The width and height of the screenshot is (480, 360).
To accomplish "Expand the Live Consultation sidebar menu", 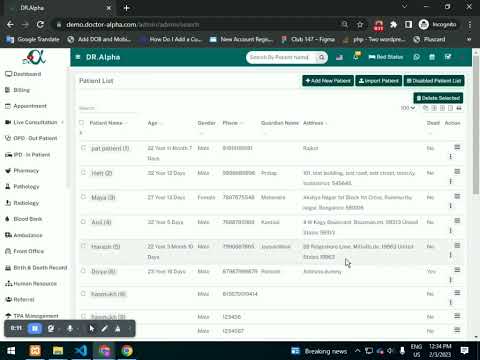I will tap(34, 122).
